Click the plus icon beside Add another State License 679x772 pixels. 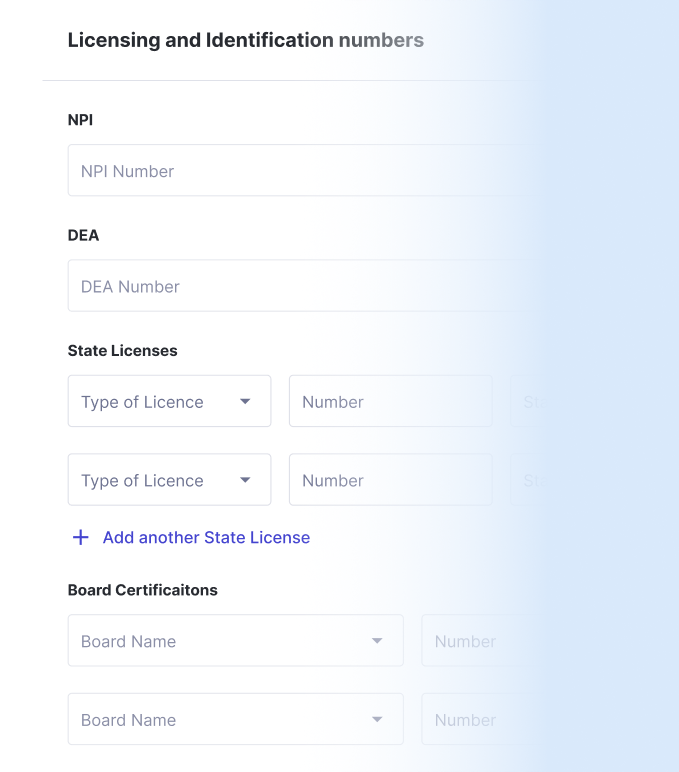tap(81, 537)
